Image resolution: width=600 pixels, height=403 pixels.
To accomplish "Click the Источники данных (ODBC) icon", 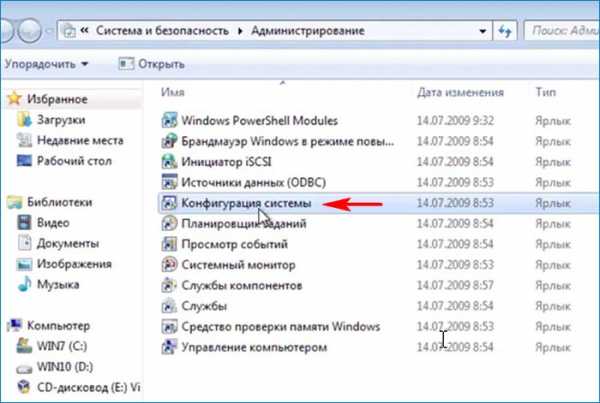I will point(169,182).
